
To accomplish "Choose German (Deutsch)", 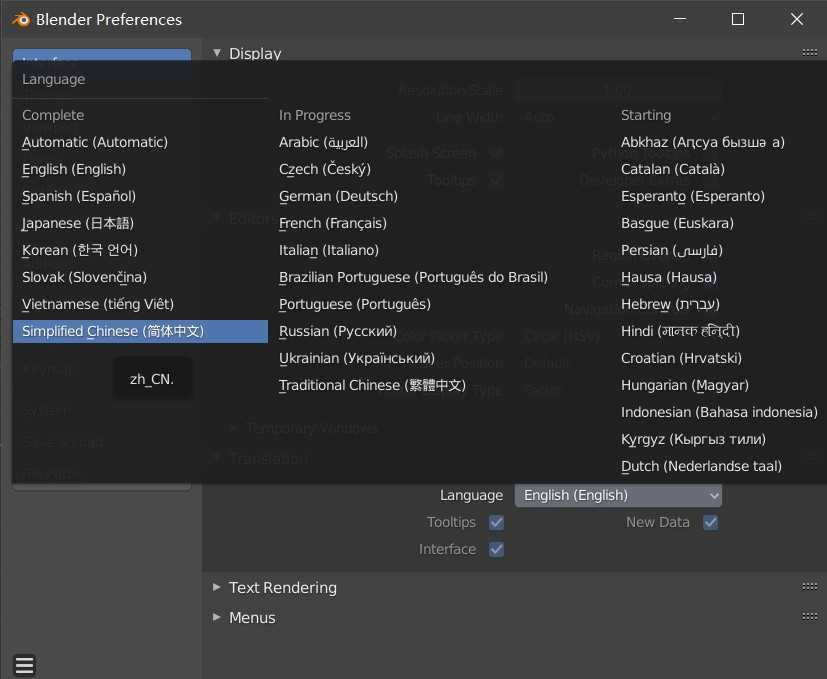I will coord(338,196).
